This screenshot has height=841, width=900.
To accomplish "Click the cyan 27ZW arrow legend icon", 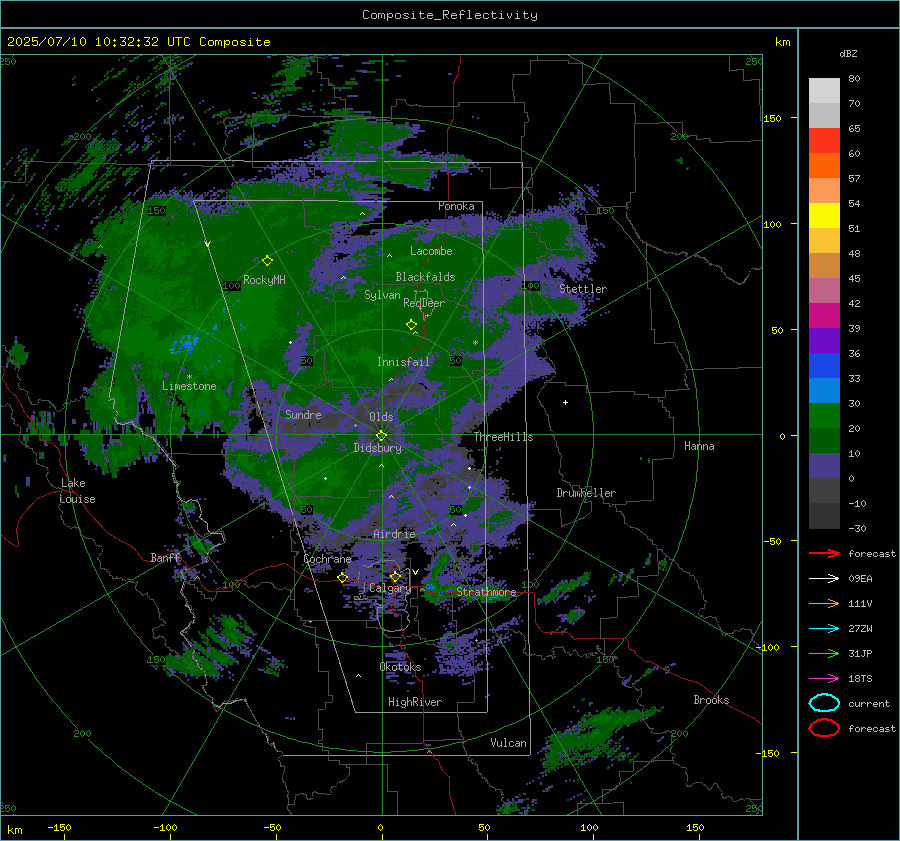I will click(x=824, y=629).
